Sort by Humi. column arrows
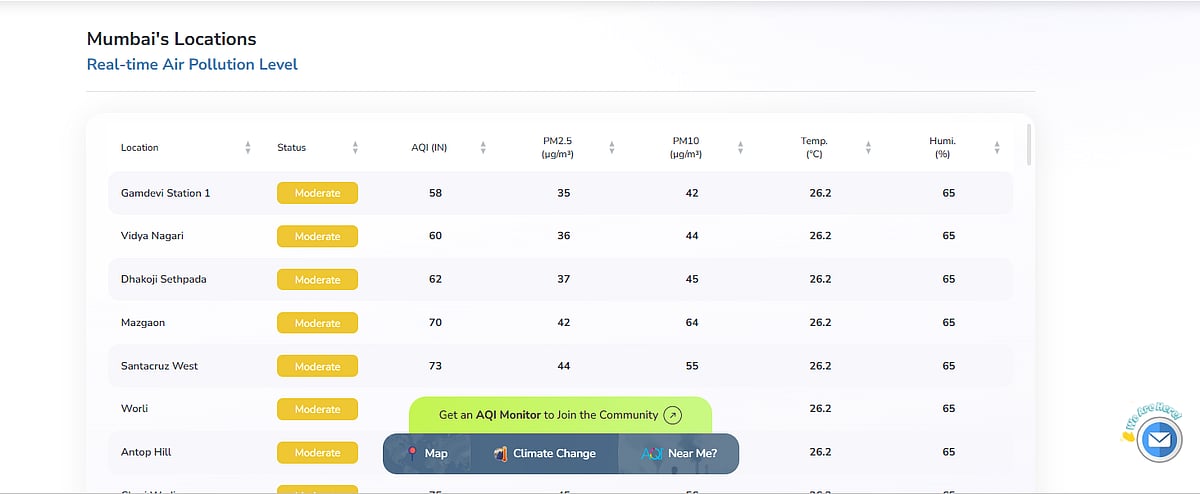Viewport: 1200px width, 494px height. [997, 148]
